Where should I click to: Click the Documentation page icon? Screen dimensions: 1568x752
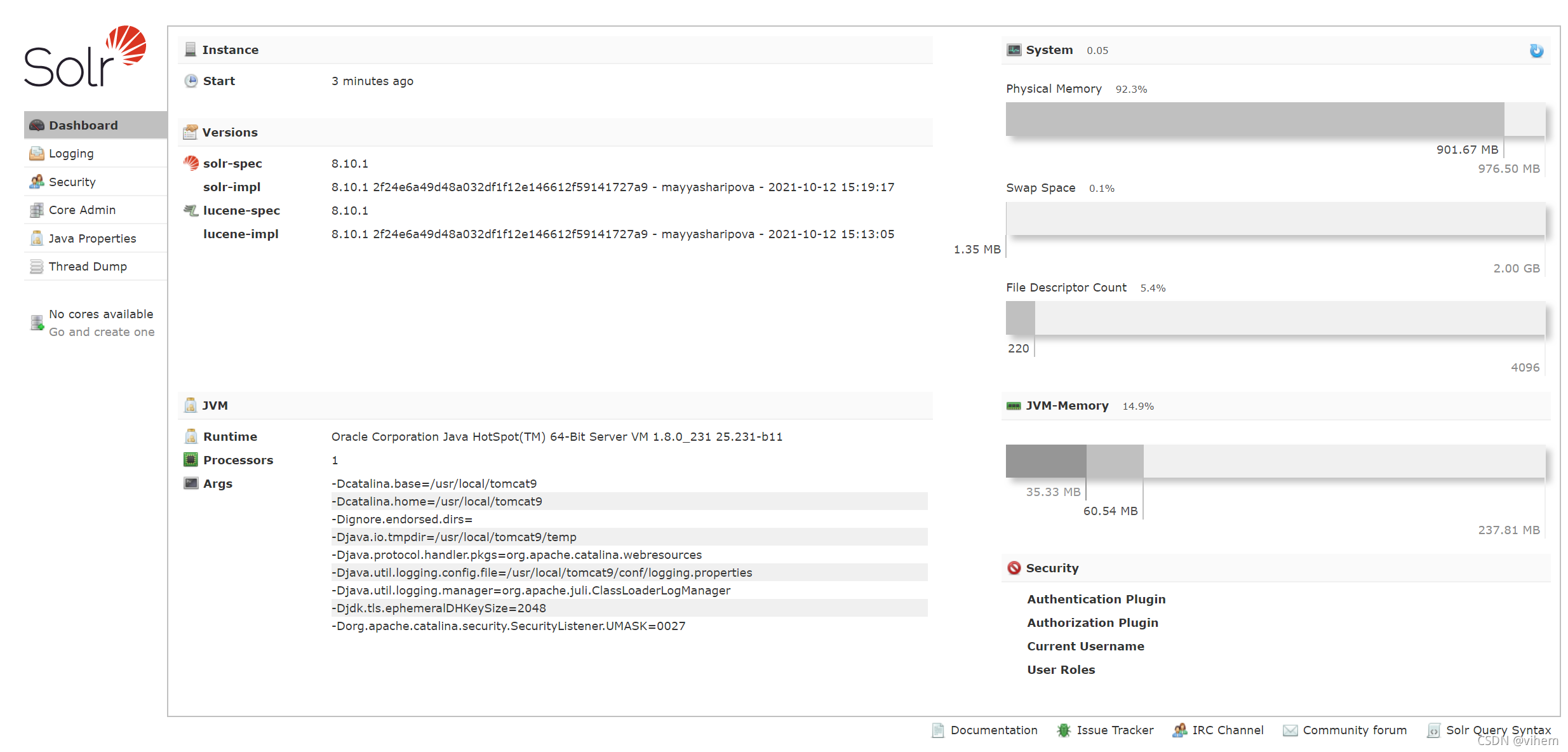coord(938,730)
